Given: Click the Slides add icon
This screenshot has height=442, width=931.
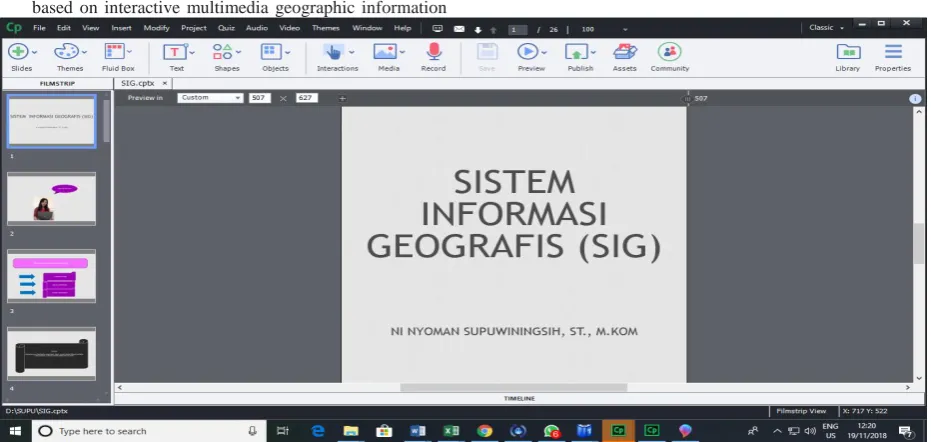Looking at the screenshot, I should [18, 52].
